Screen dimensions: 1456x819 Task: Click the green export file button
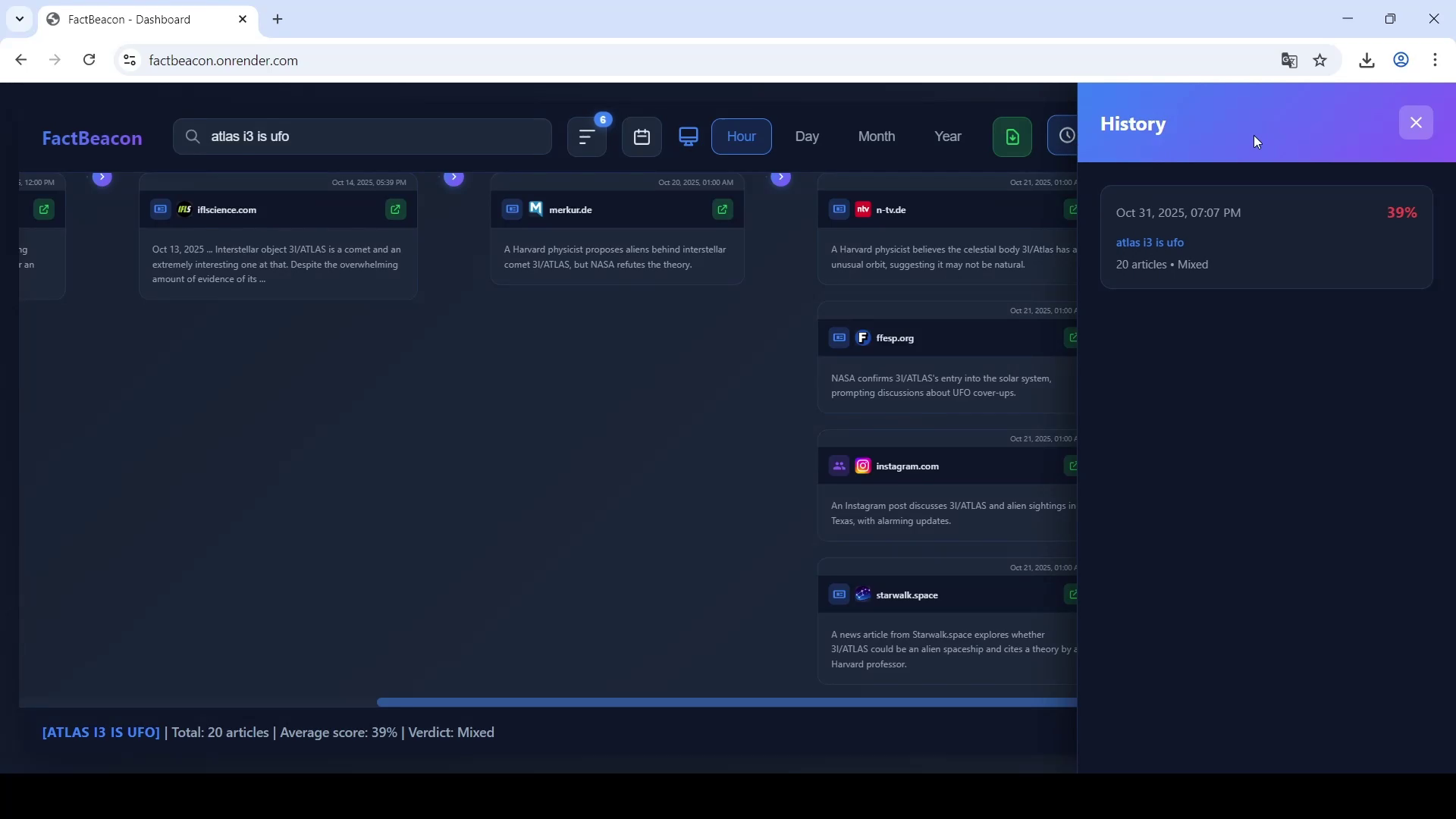click(1012, 137)
